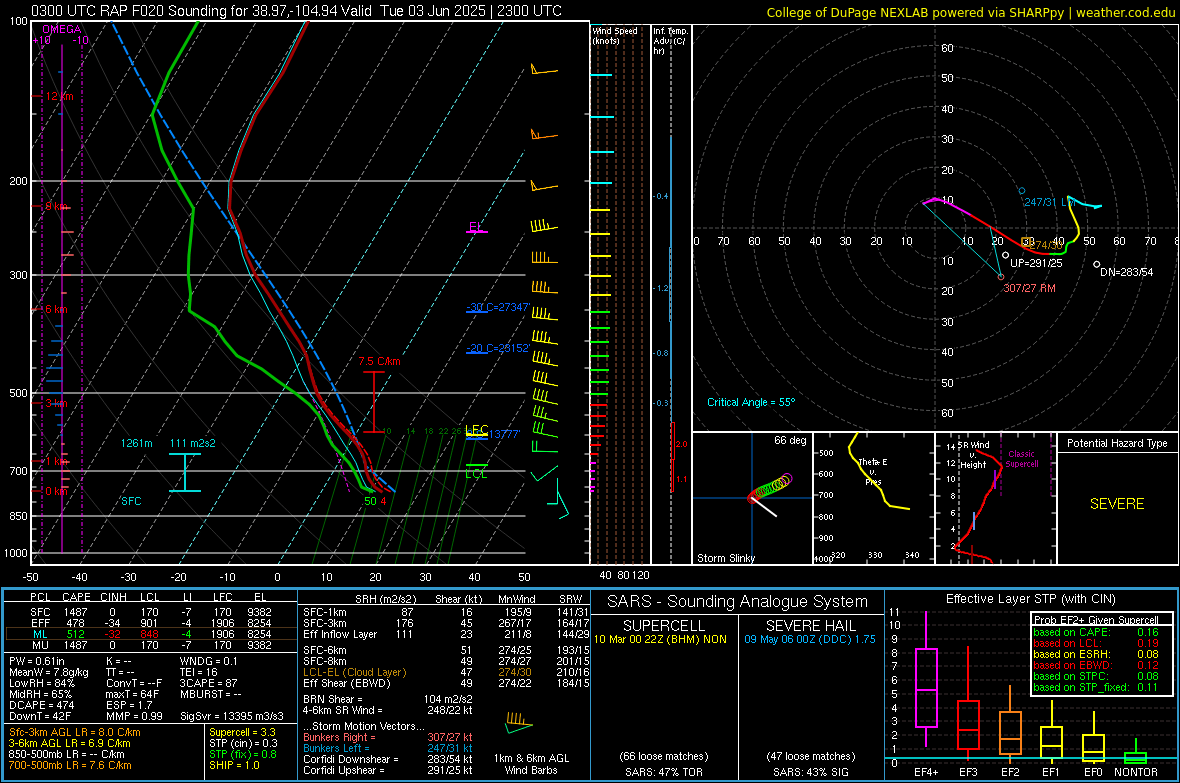The image size is (1180, 783).
Task: Click the 111 m2s2 helicity label
Action: (193, 443)
